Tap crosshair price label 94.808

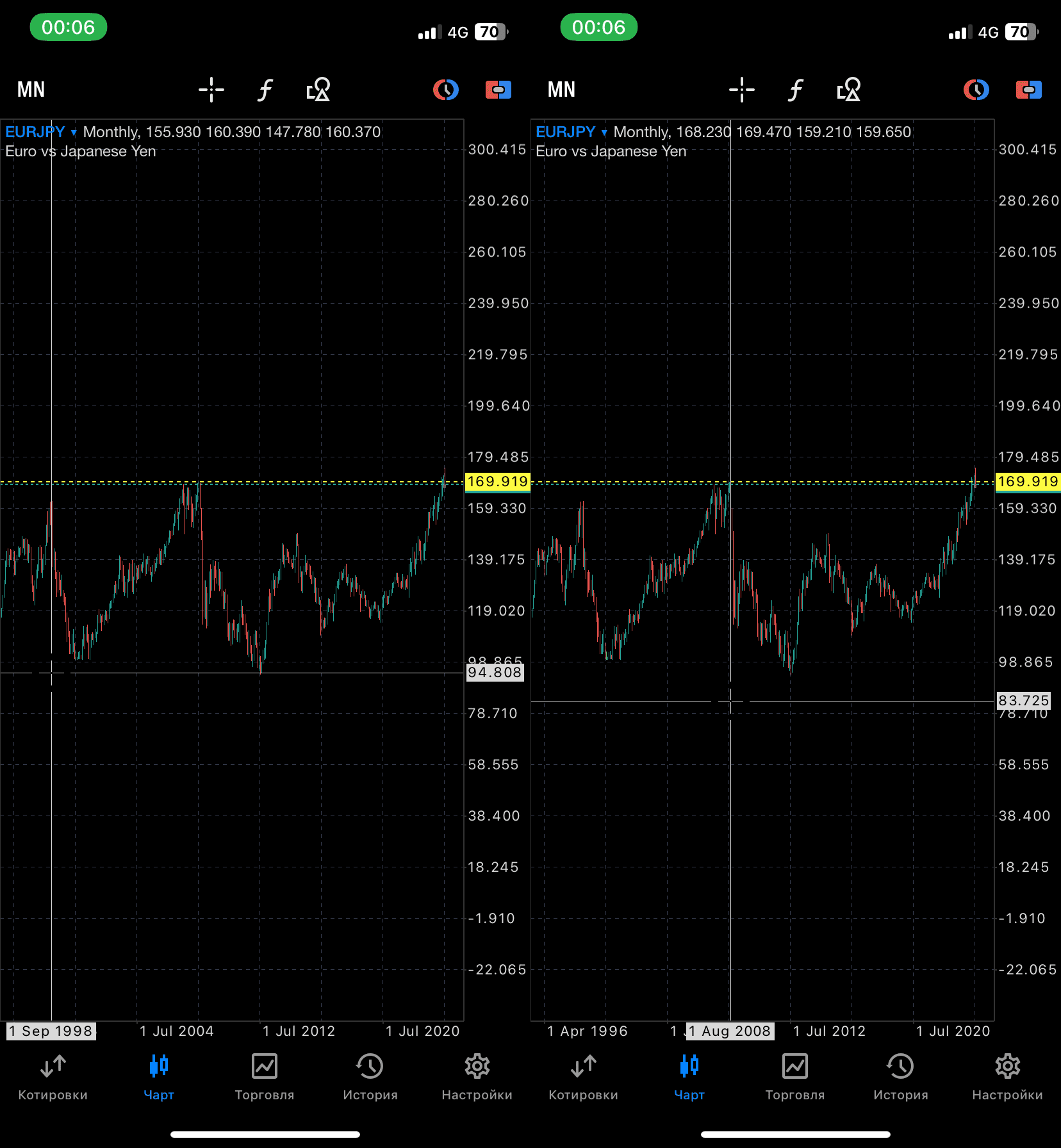(495, 673)
